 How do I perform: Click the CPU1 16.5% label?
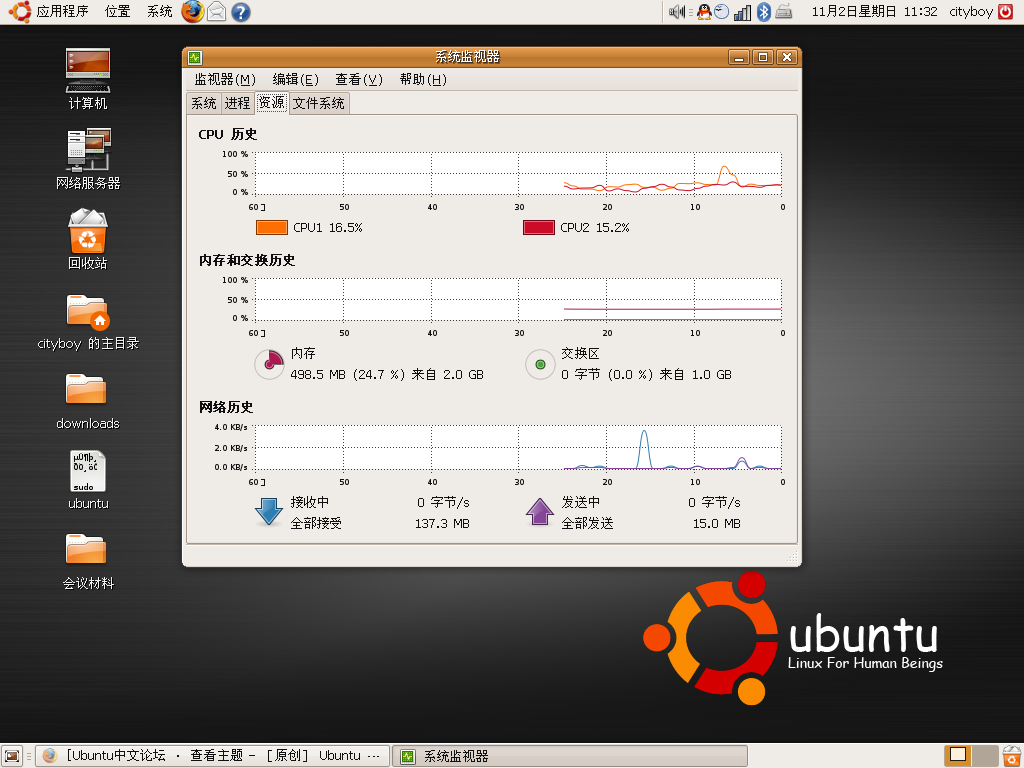[328, 228]
